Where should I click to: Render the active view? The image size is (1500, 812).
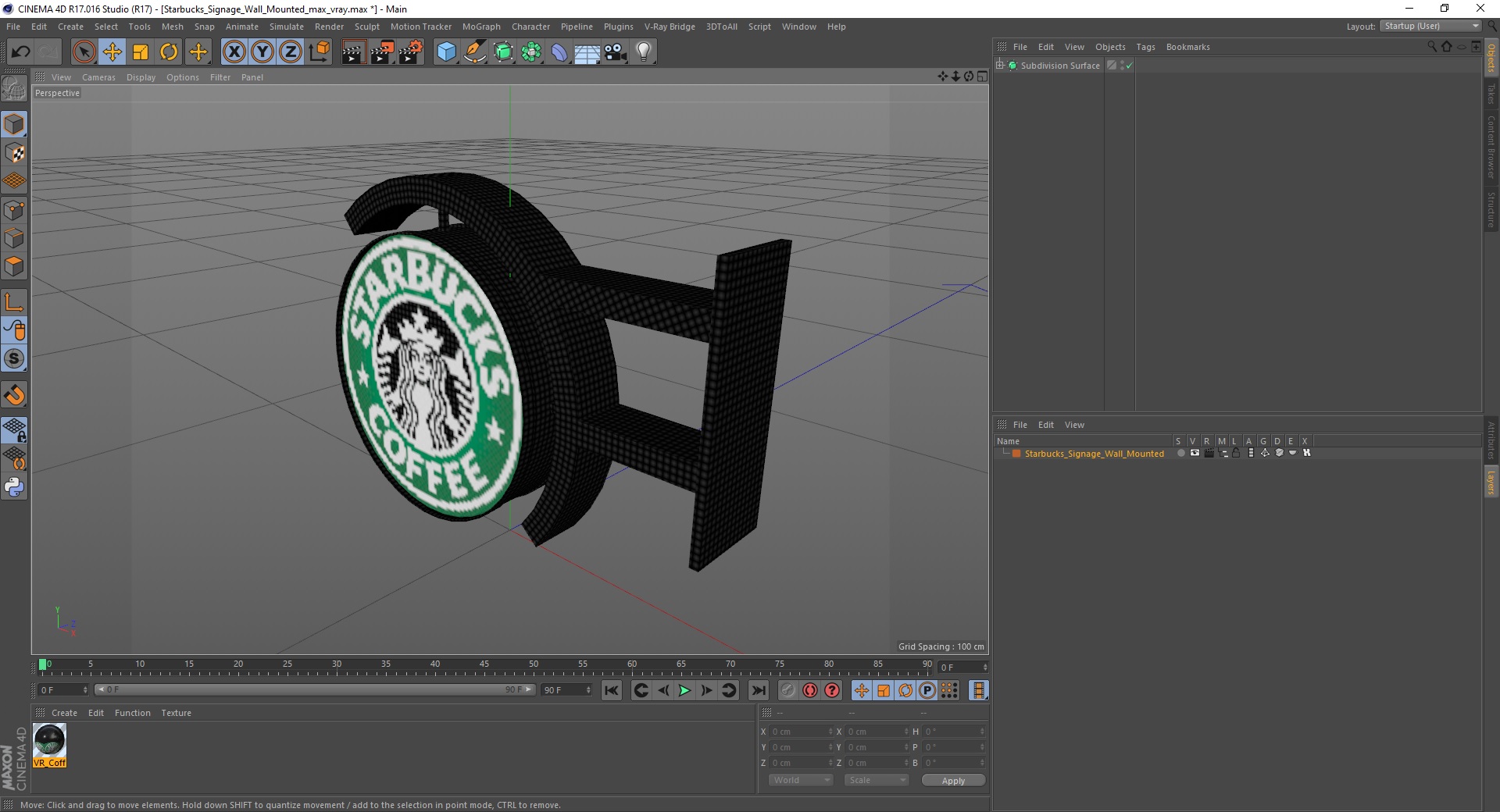353,52
